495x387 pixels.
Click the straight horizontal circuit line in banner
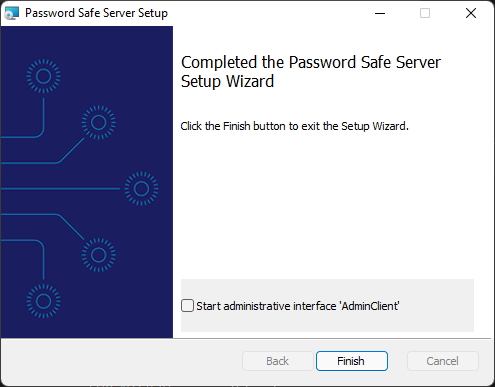60,189
